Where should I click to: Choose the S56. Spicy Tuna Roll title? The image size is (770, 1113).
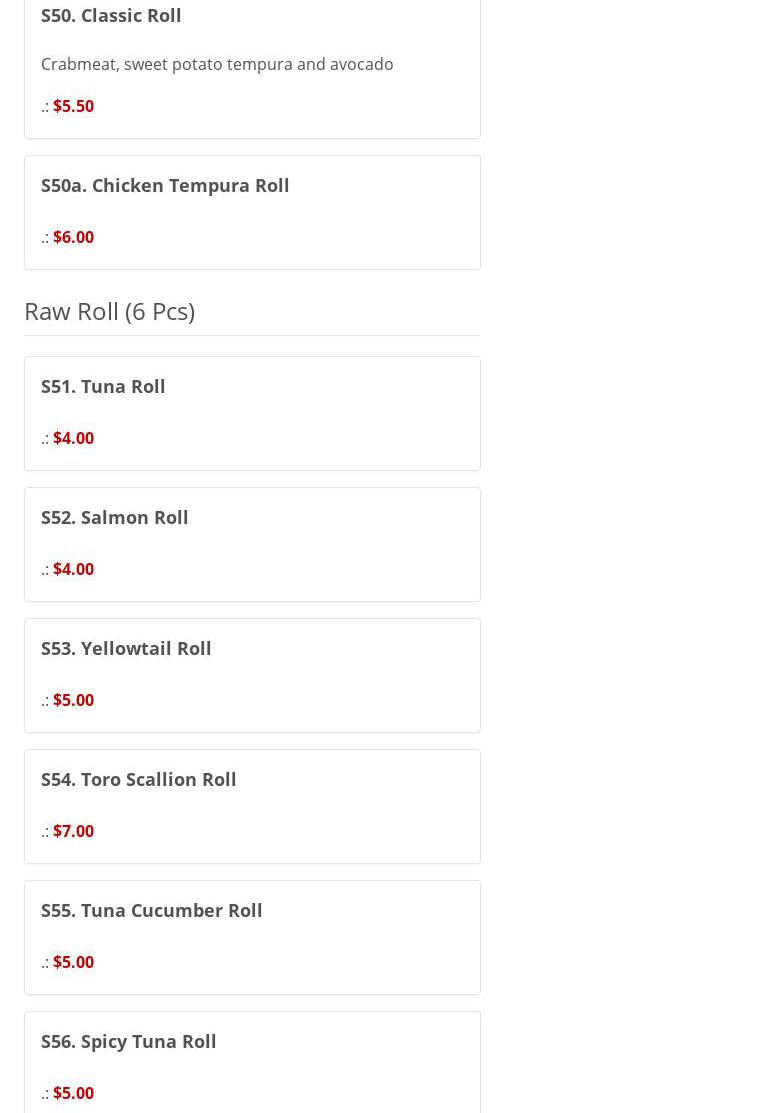click(x=128, y=1041)
